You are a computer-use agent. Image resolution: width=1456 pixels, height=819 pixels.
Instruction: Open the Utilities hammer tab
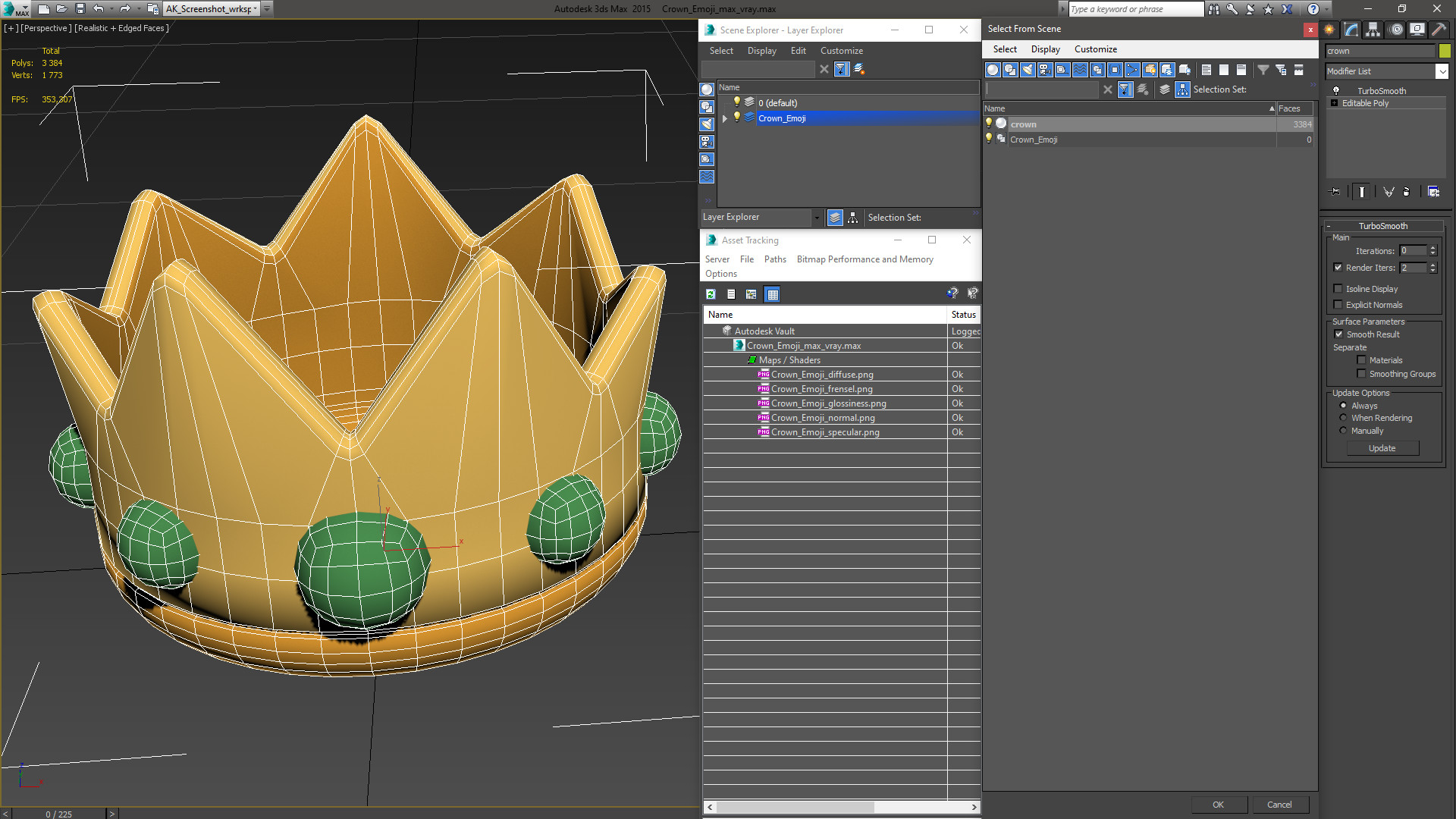click(x=1439, y=30)
